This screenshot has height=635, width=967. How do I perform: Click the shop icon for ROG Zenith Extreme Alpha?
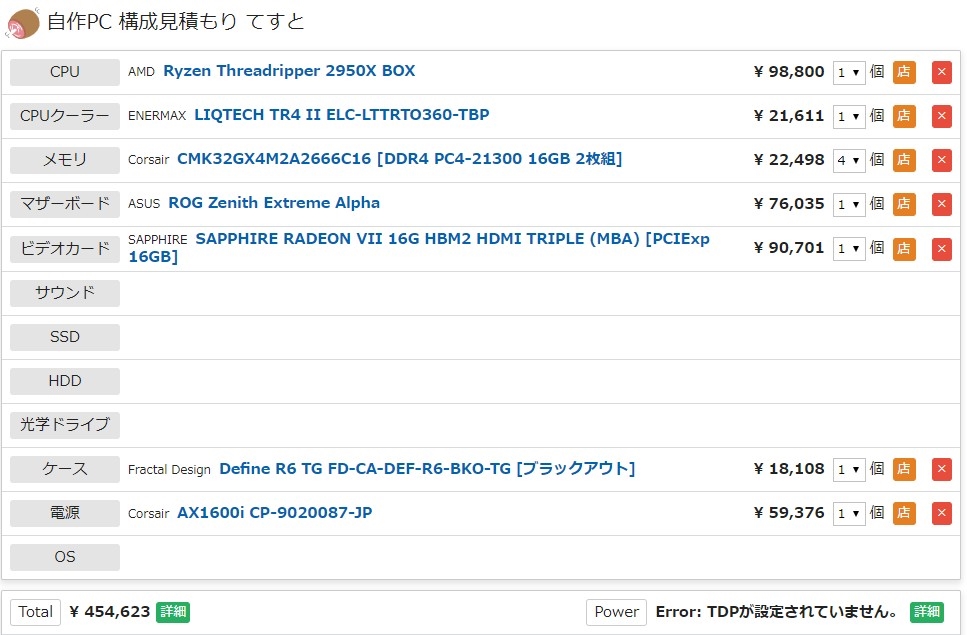904,204
